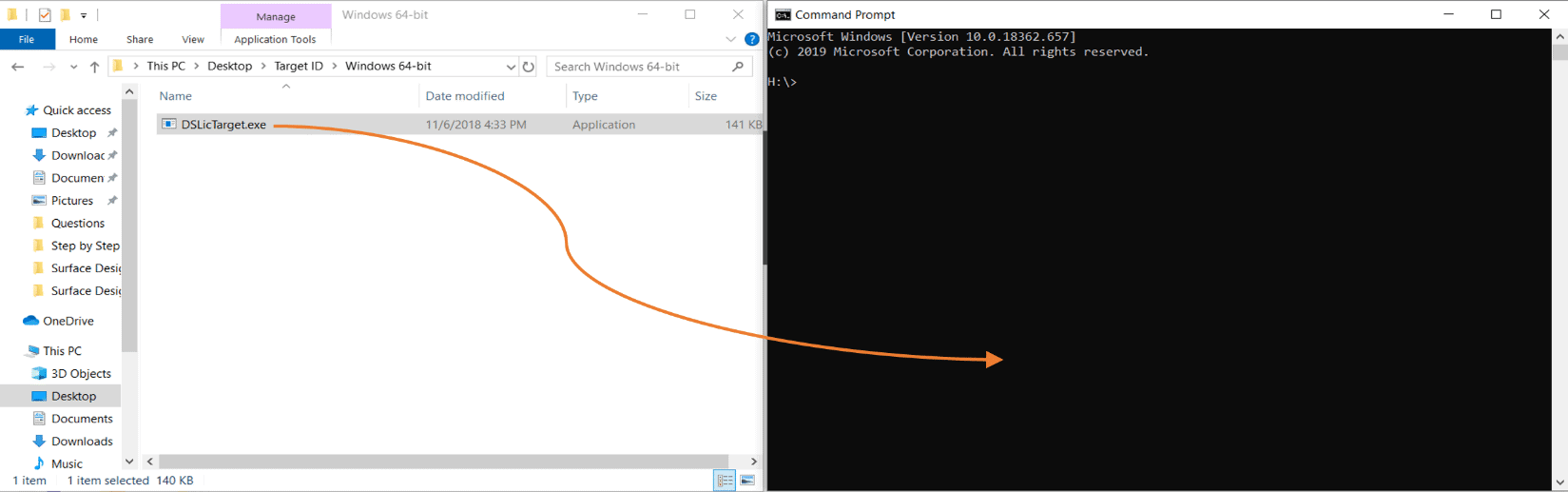Click the 3D Objects cube icon
Image resolution: width=1568 pixels, height=492 pixels.
tap(39, 374)
